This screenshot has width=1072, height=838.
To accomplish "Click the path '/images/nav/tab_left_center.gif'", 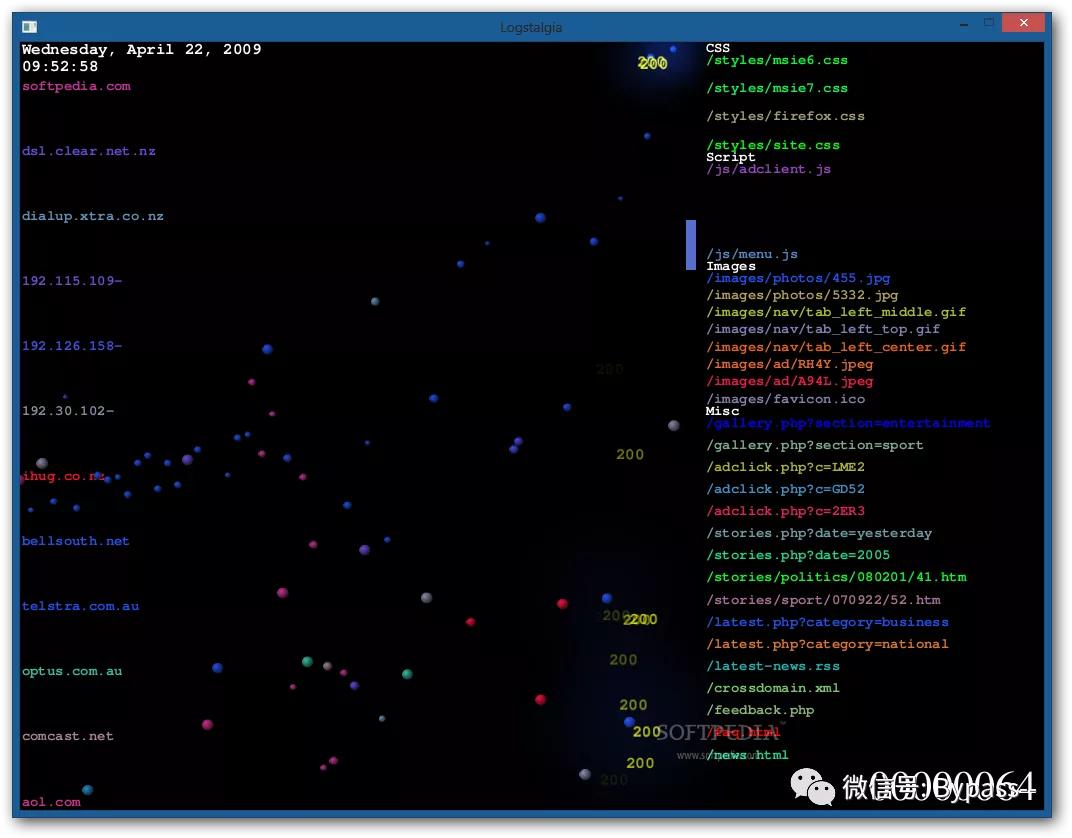I will tap(836, 347).
